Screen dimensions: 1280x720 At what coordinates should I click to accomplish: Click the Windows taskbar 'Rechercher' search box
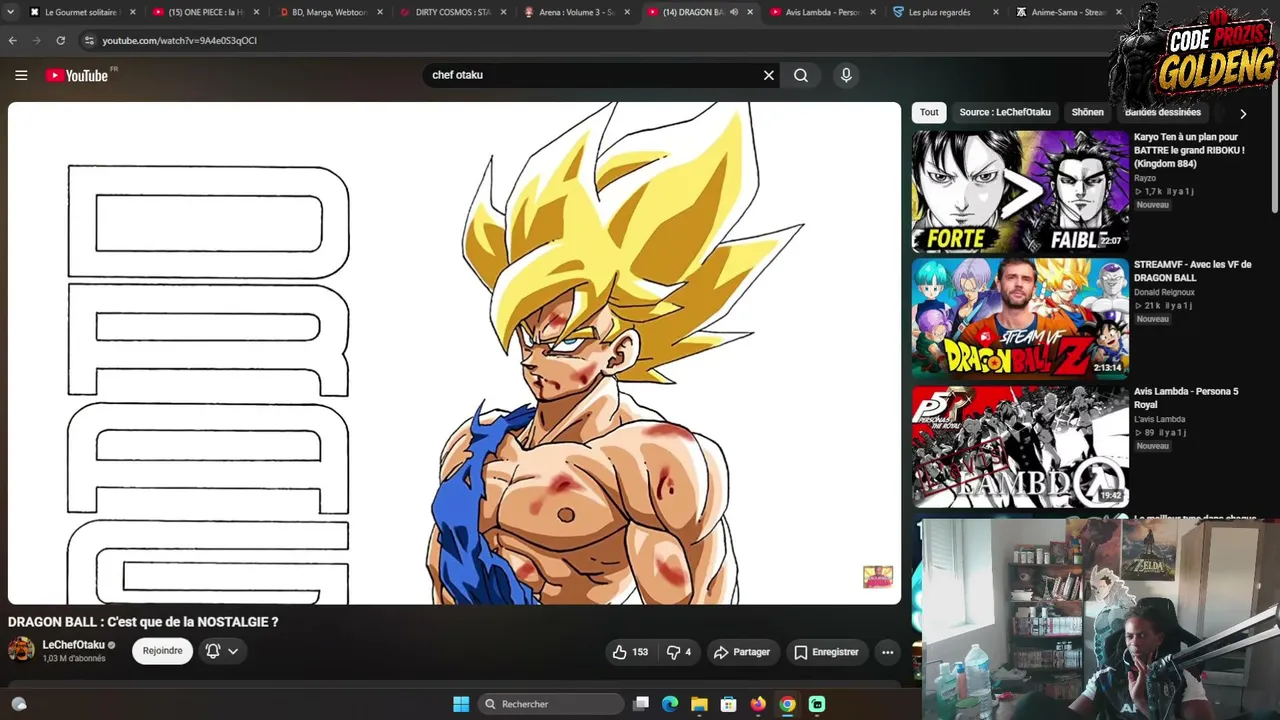549,704
